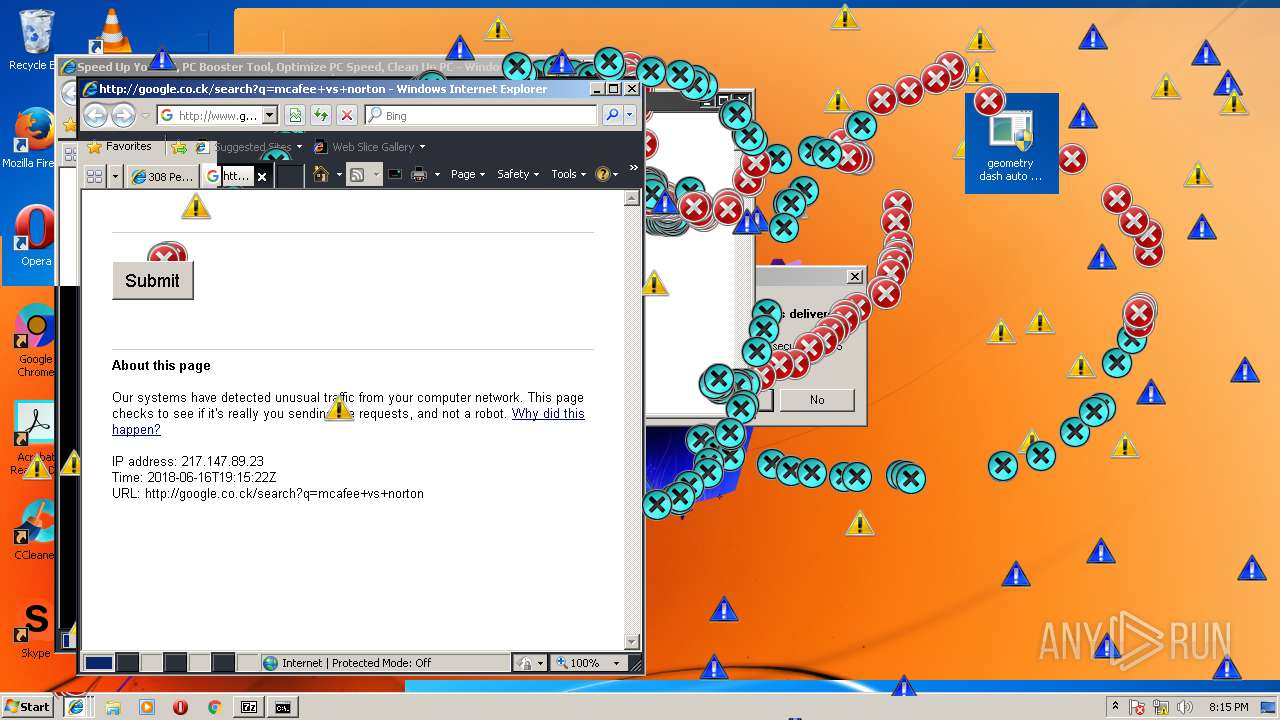Click 'Internet | Protected Mode: Off' status zone
This screenshot has height=720, width=1280.
386,663
